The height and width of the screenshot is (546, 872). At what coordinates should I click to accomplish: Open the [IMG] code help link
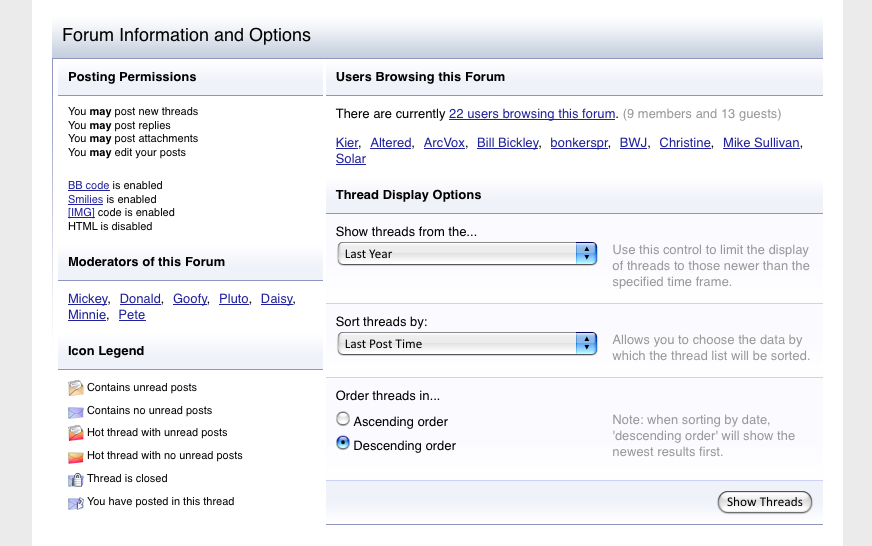(81, 212)
